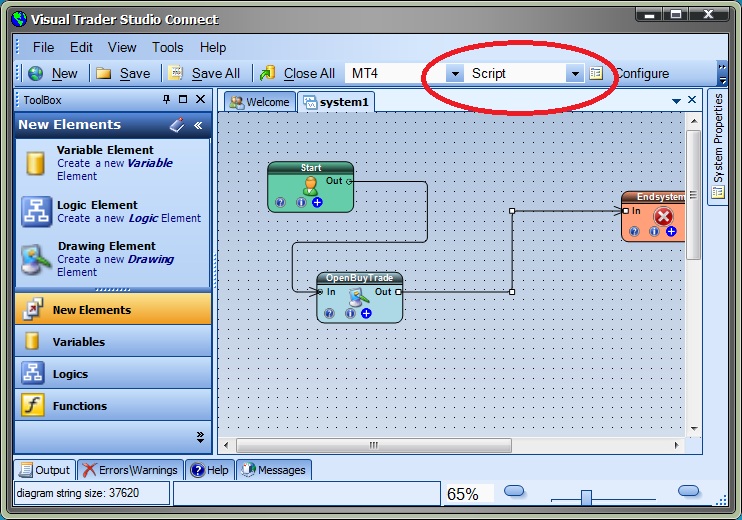The height and width of the screenshot is (520, 742).
Task: Open the document tab list dropdown arrow
Action: pos(676,101)
